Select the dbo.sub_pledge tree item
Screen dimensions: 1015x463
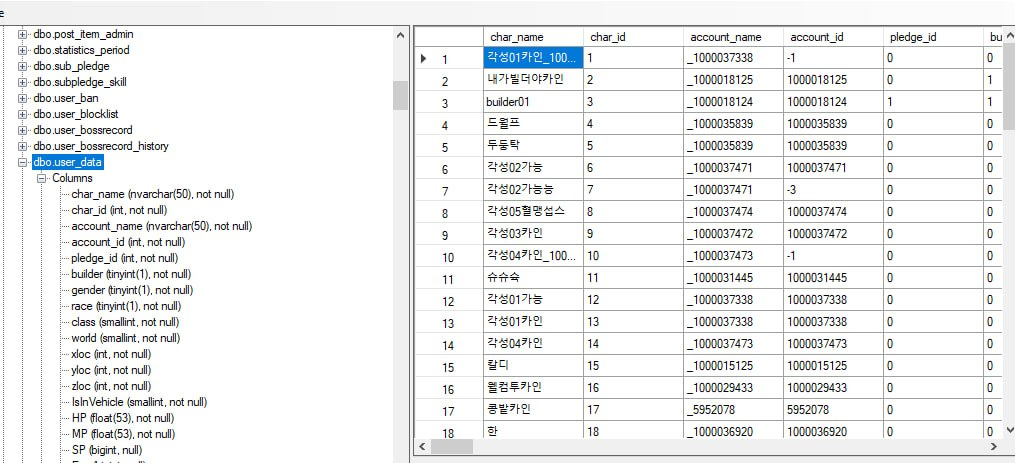(x=71, y=66)
